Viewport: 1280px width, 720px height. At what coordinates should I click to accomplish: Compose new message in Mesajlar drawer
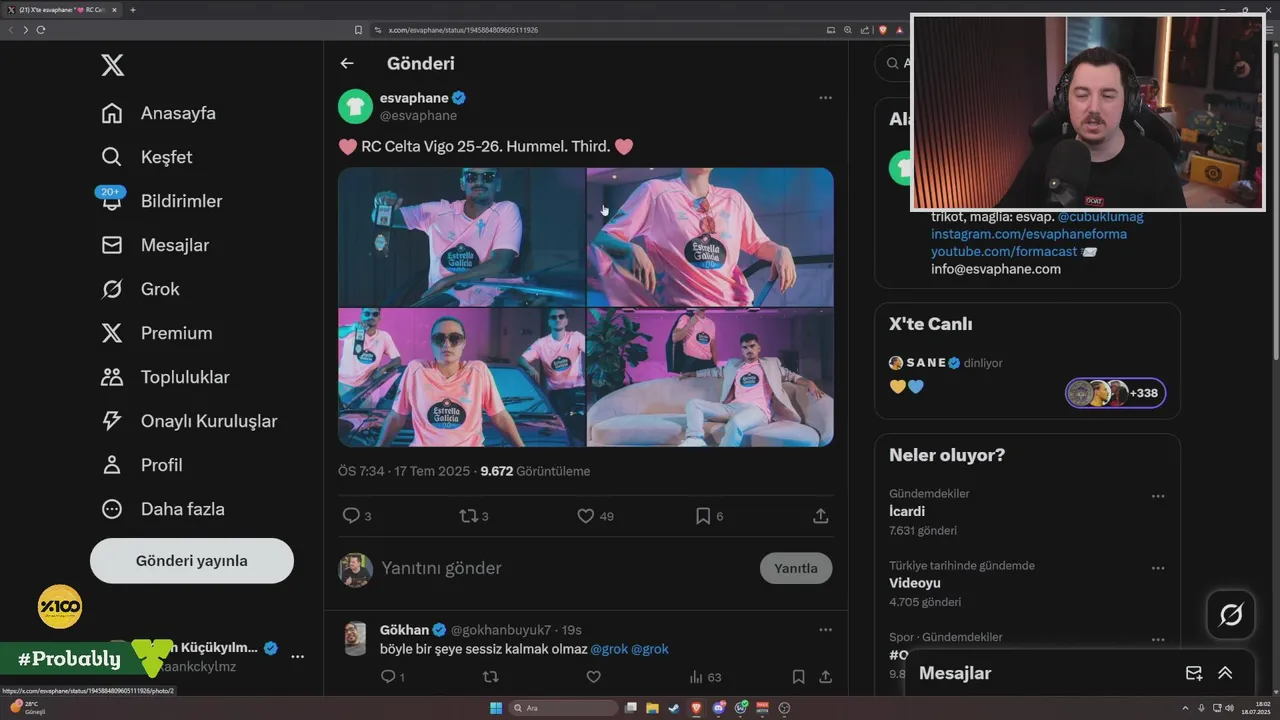pyautogui.click(x=1193, y=673)
